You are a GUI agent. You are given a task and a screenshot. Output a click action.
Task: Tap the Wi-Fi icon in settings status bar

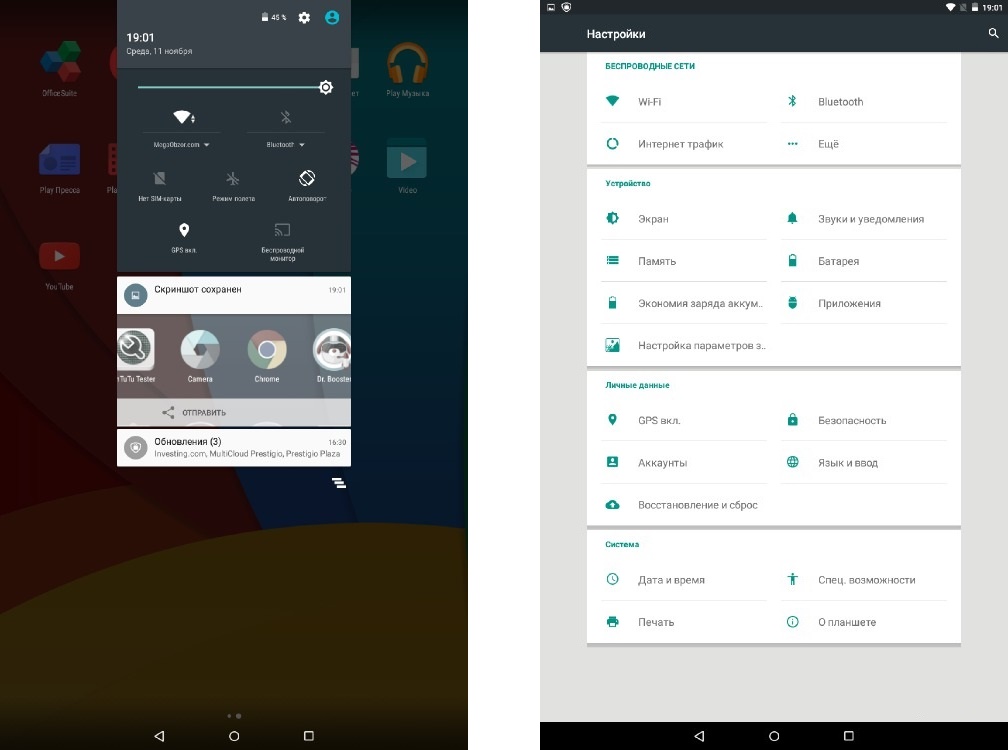point(950,7)
